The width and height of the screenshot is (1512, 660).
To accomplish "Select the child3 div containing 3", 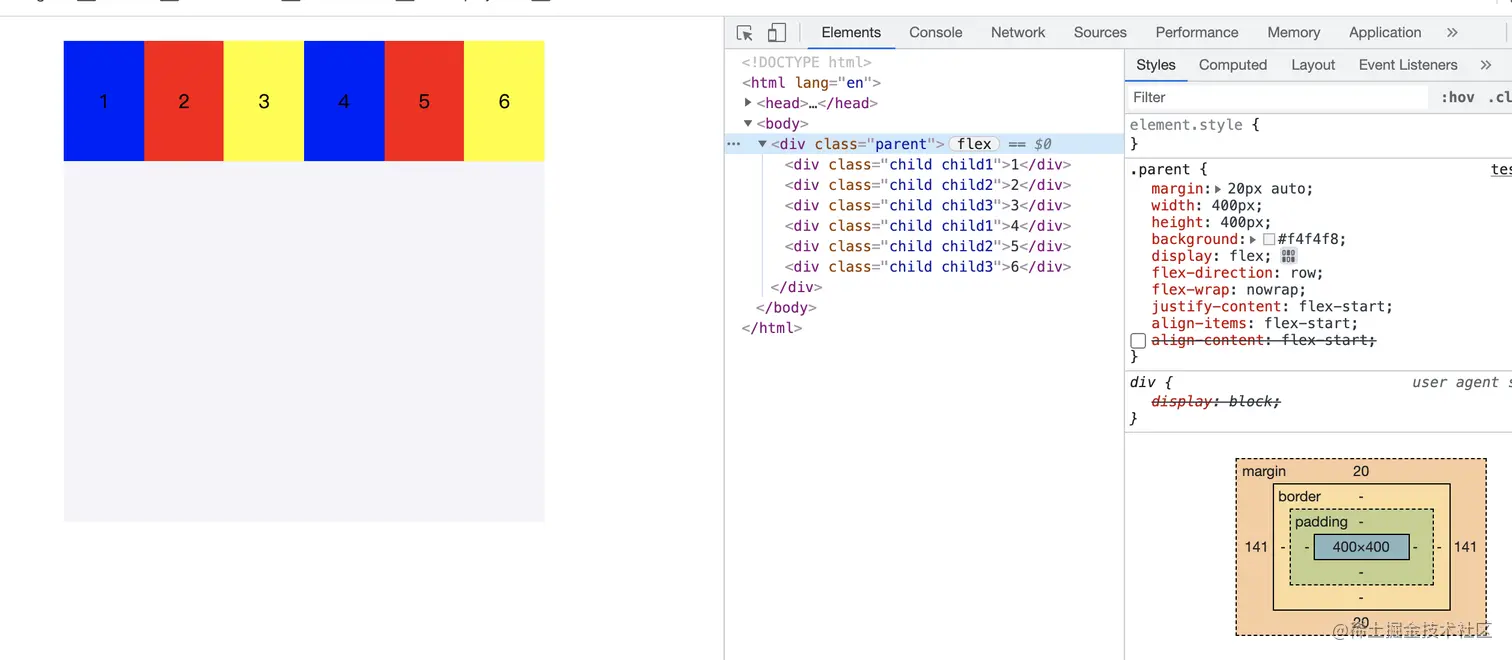I will click(x=928, y=205).
